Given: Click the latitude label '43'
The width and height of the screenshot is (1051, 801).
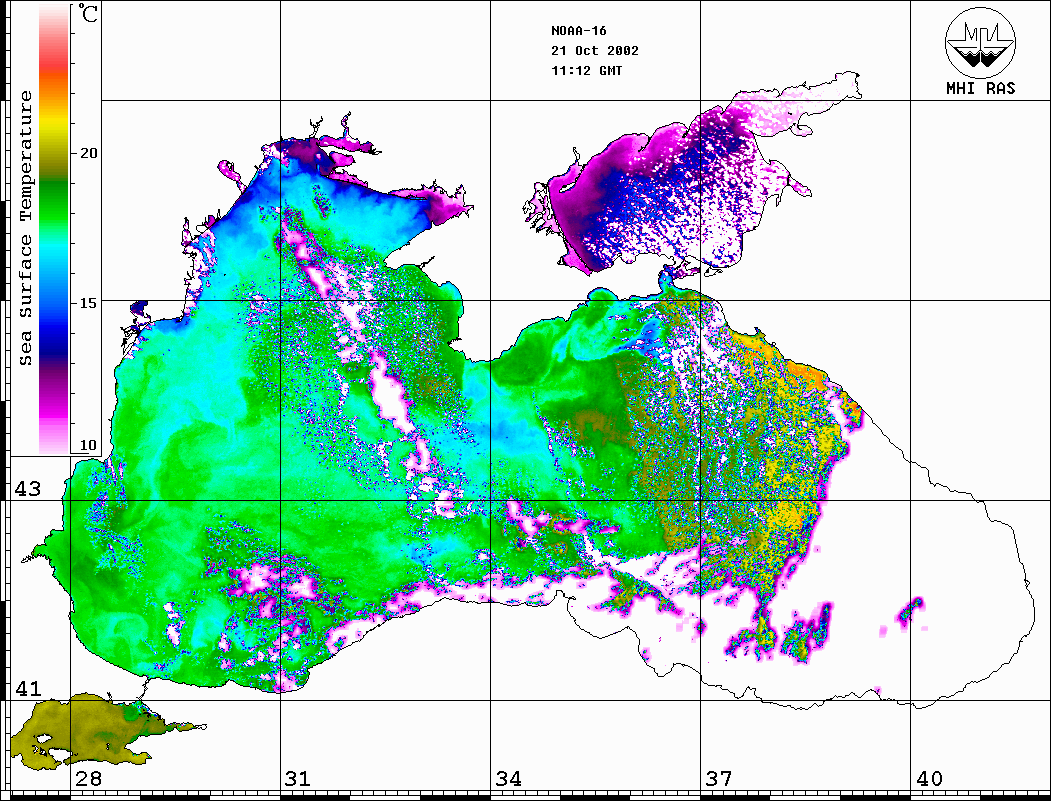Looking at the screenshot, I should pyautogui.click(x=28, y=489).
